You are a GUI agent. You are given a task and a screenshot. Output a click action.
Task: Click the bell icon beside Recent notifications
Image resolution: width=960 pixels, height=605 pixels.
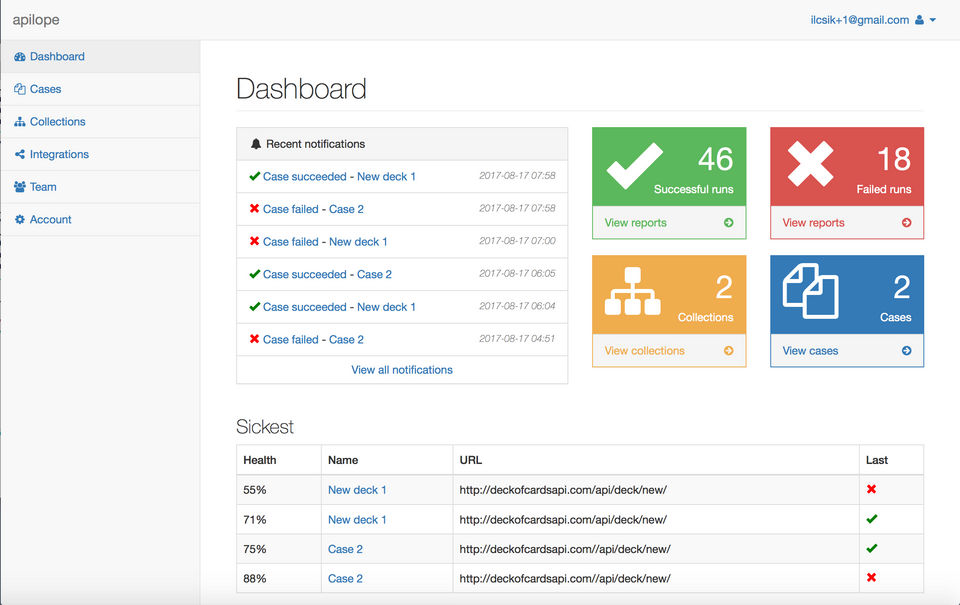point(256,144)
